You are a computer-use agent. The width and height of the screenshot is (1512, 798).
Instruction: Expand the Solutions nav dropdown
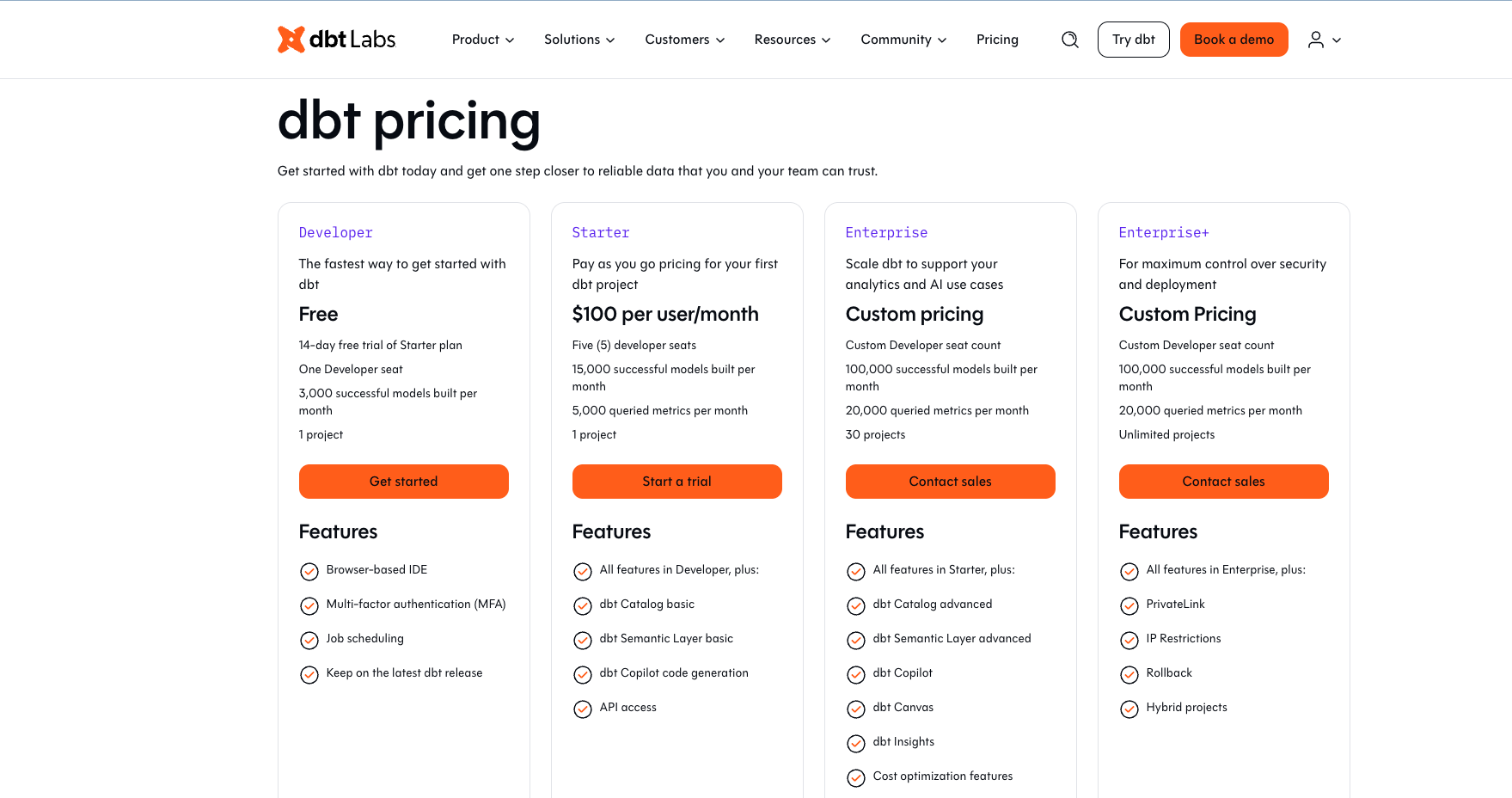click(579, 40)
